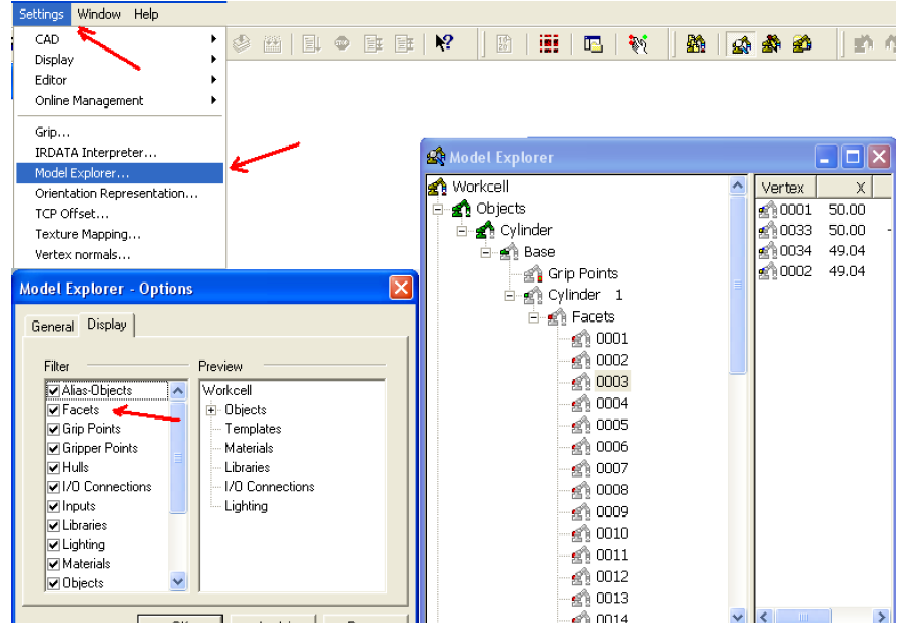909x623 pixels.
Task: Open the Window menu
Action: point(99,14)
